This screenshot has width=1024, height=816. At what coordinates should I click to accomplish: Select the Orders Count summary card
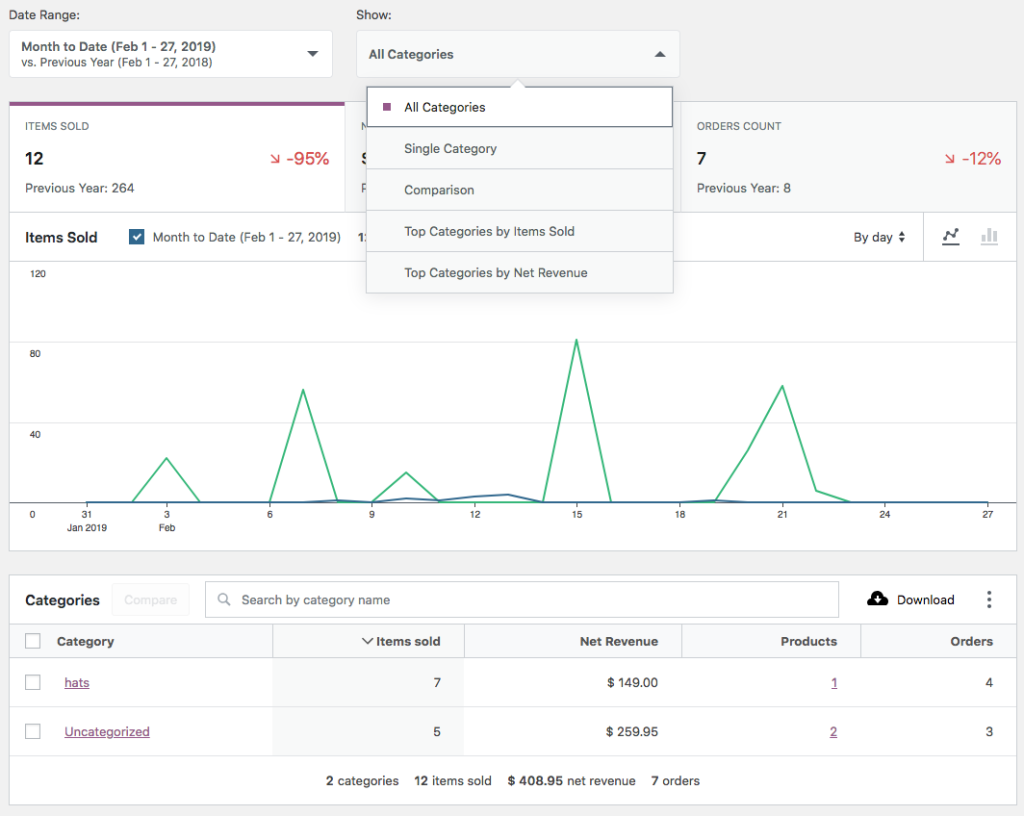(848, 156)
